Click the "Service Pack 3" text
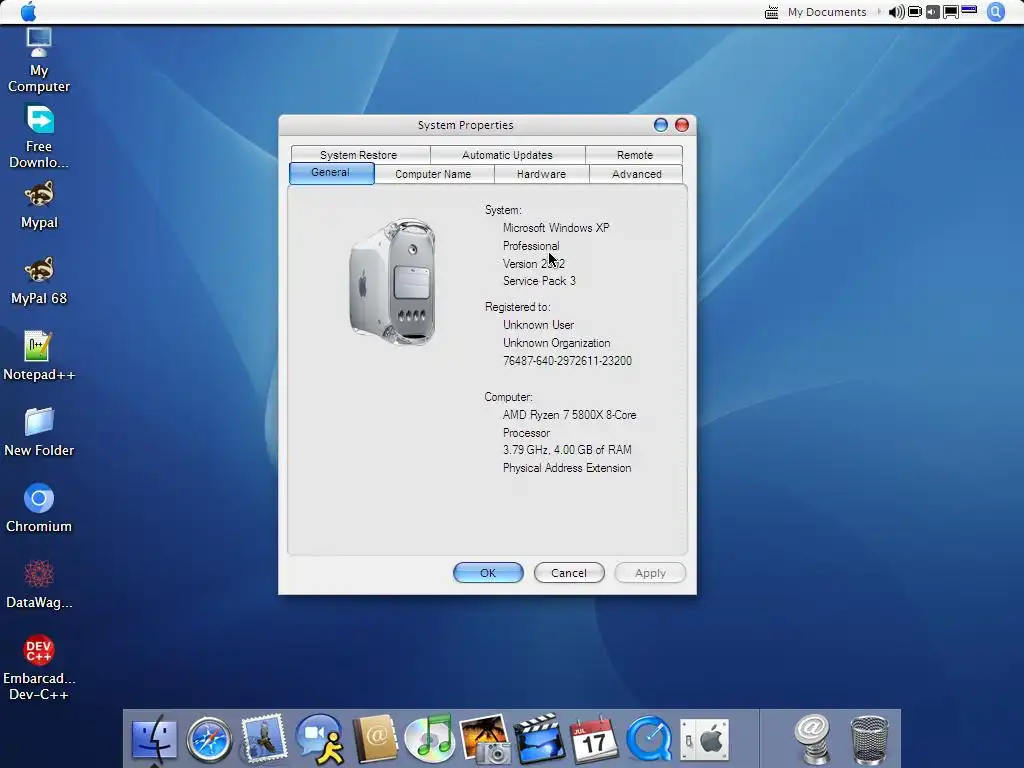 (539, 281)
